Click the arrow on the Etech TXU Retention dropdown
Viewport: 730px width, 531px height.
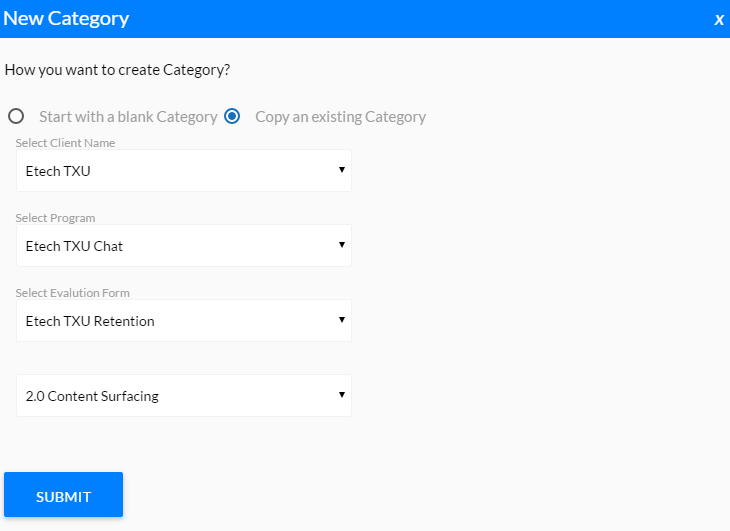[342, 319]
